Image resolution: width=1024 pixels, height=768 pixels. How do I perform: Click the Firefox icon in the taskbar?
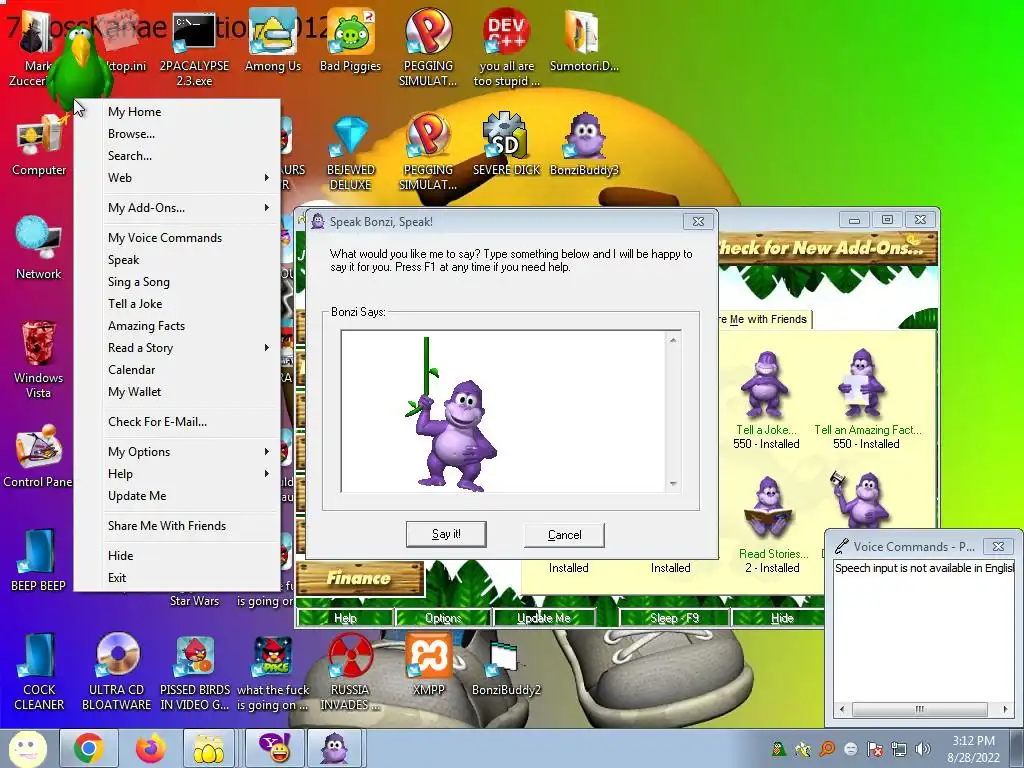pos(150,748)
